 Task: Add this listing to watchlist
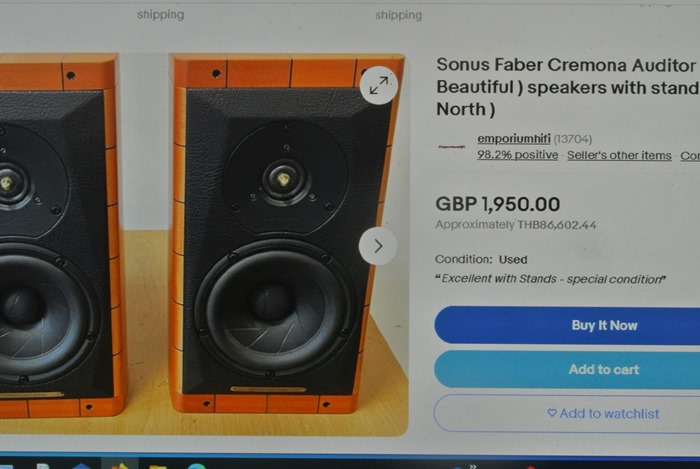(604, 414)
